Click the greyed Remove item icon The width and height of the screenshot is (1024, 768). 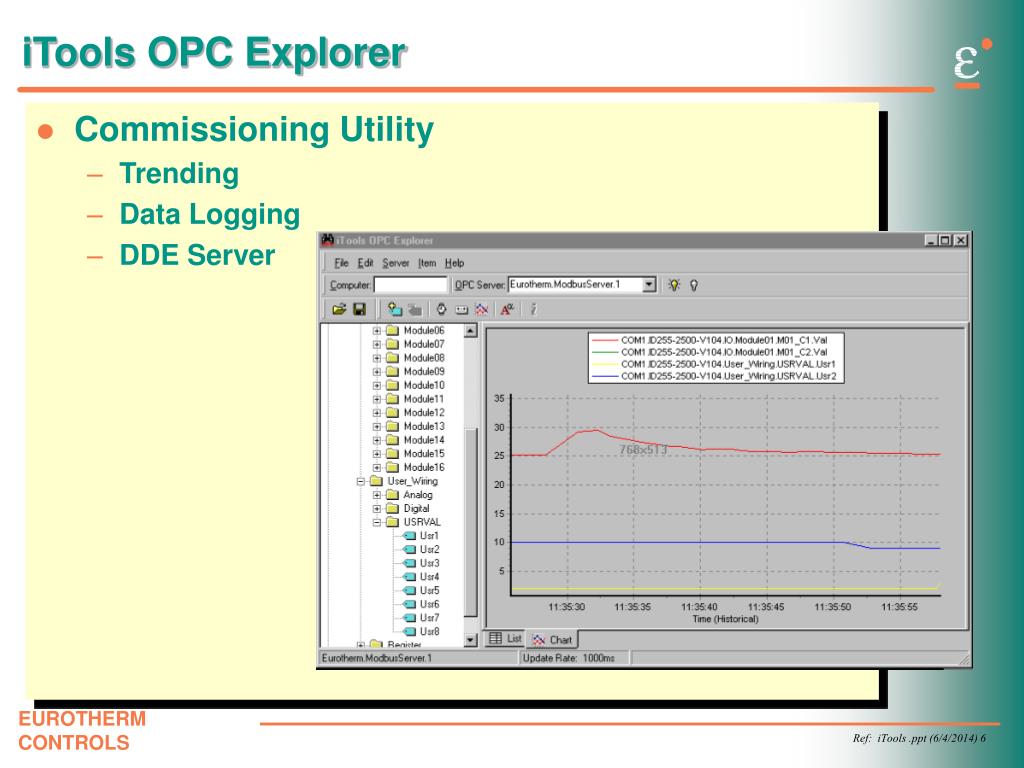click(414, 309)
